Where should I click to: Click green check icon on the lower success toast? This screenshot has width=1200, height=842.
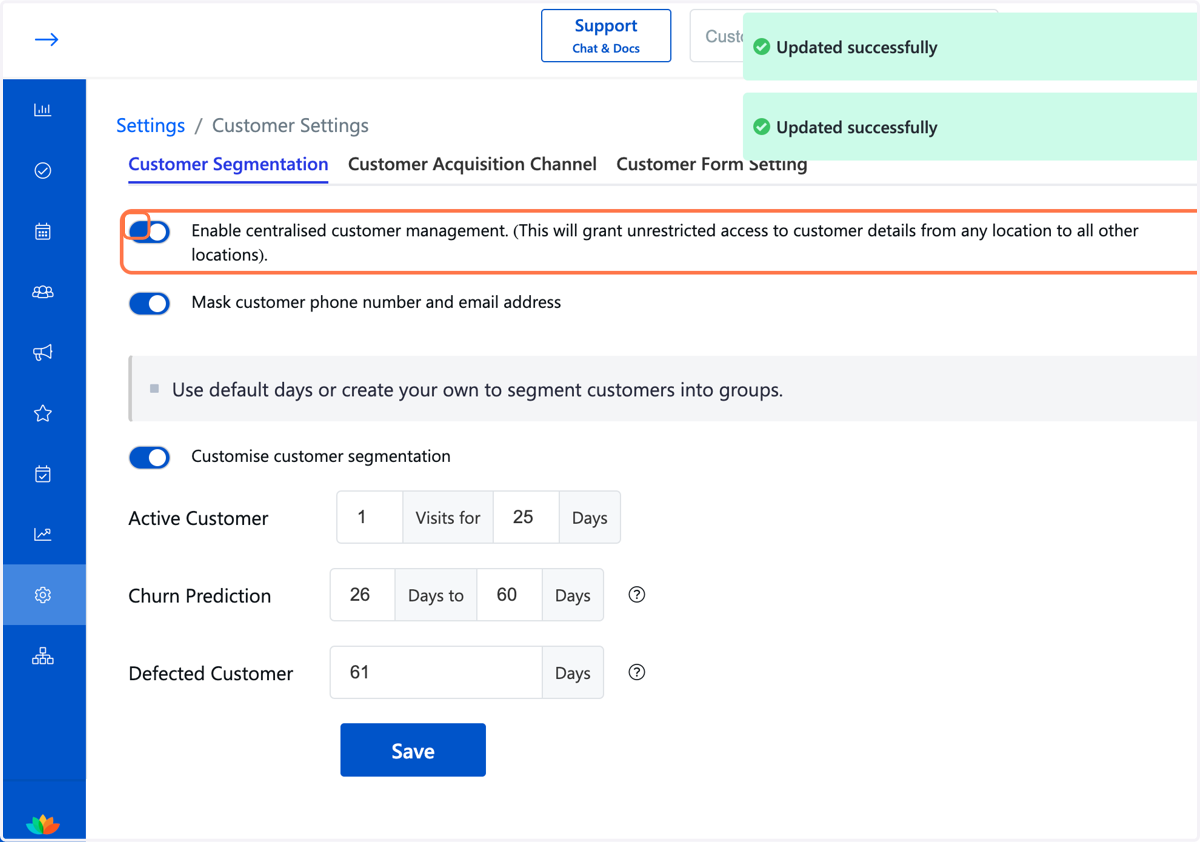tap(761, 127)
